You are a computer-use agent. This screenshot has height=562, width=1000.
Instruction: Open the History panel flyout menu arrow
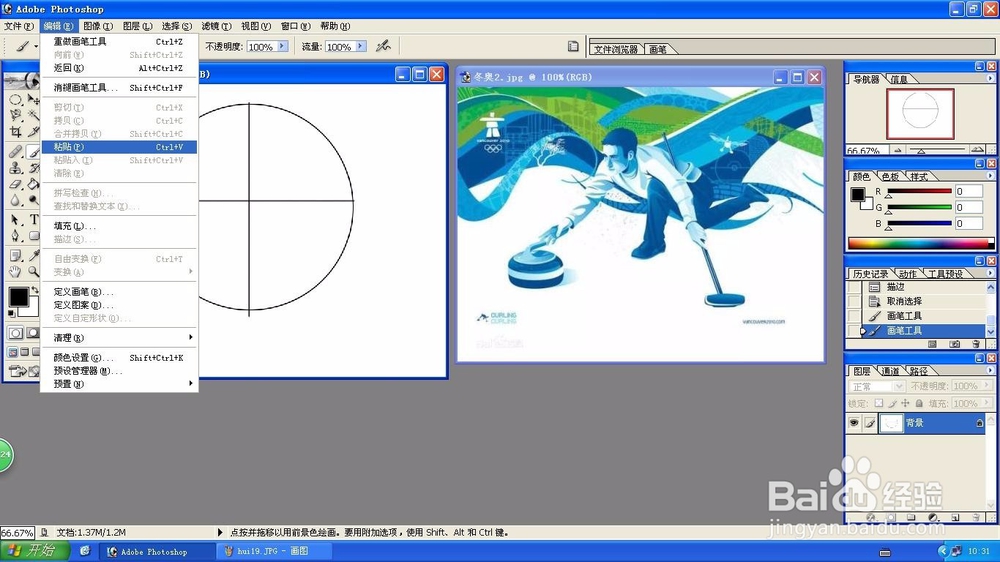pyautogui.click(x=990, y=273)
